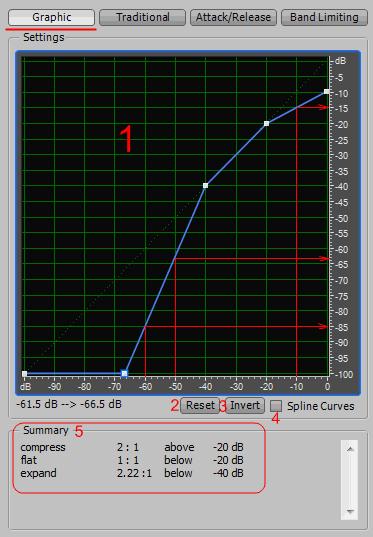Image resolution: width=373 pixels, height=537 pixels.
Task: Click the blue curve segment above the -10 dB input
Action: click(x=297, y=108)
